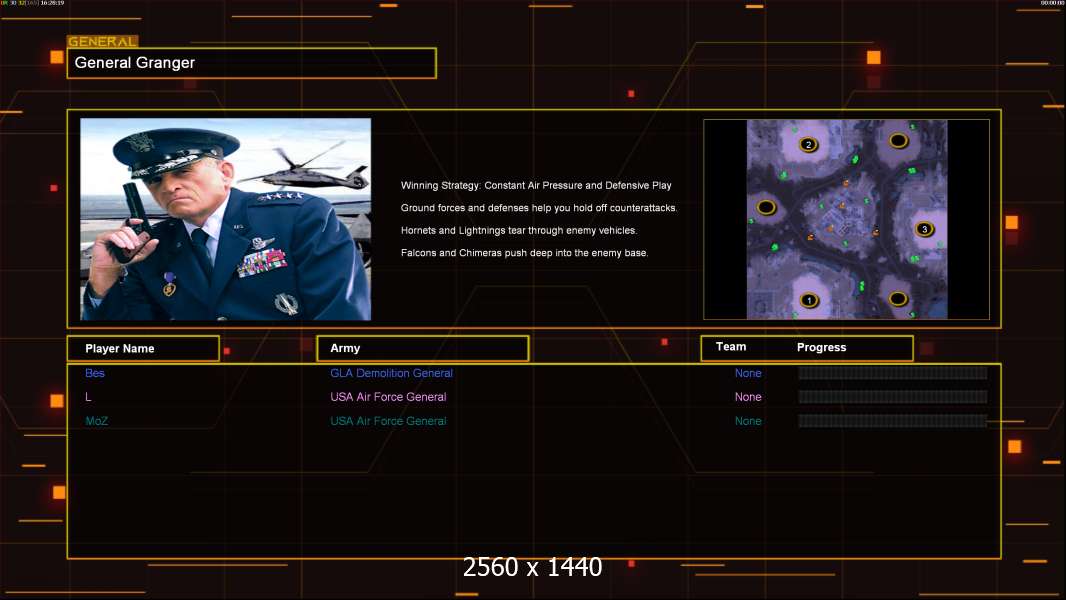Click 'Winning Strategy: Constant Air Pressure' text line
The image size is (1066, 600).
(536, 186)
